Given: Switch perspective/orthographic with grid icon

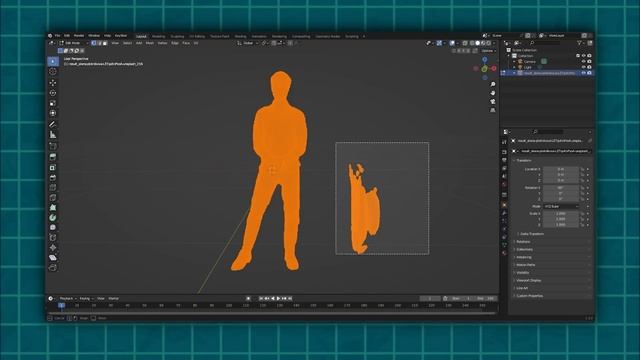Looking at the screenshot, I should [x=493, y=110].
